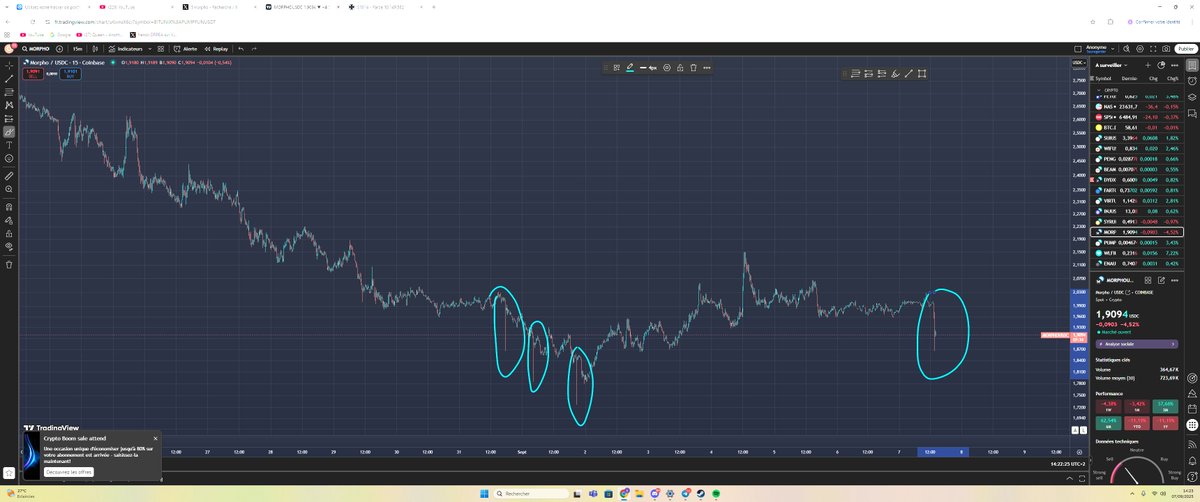Click the add symbol plus icon

[x=60, y=48]
